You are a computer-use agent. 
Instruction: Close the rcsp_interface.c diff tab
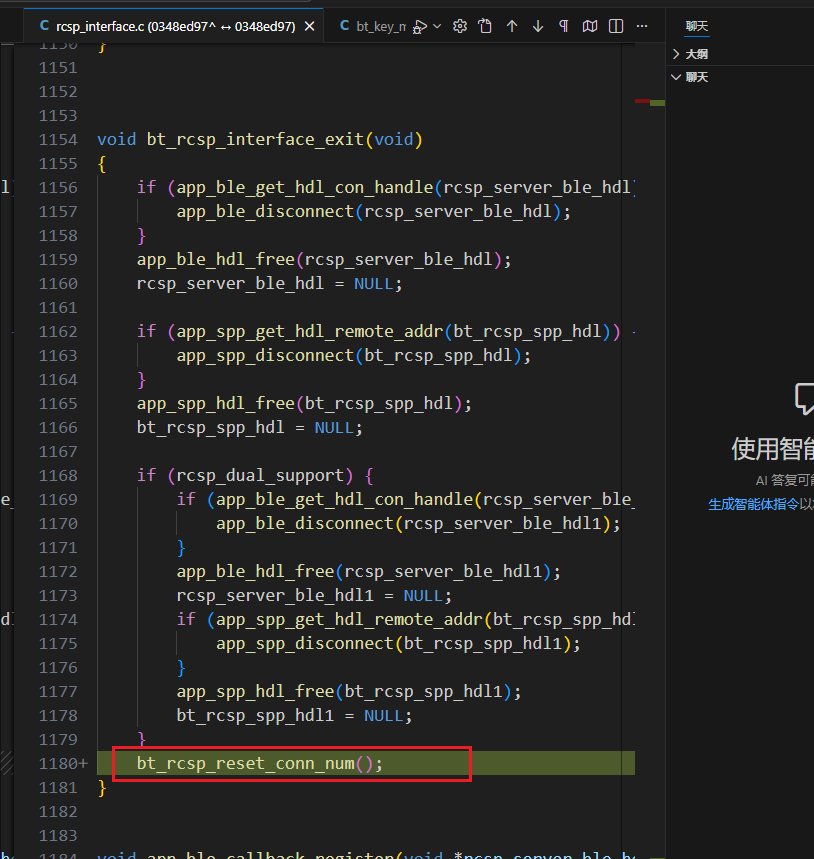[x=309, y=26]
